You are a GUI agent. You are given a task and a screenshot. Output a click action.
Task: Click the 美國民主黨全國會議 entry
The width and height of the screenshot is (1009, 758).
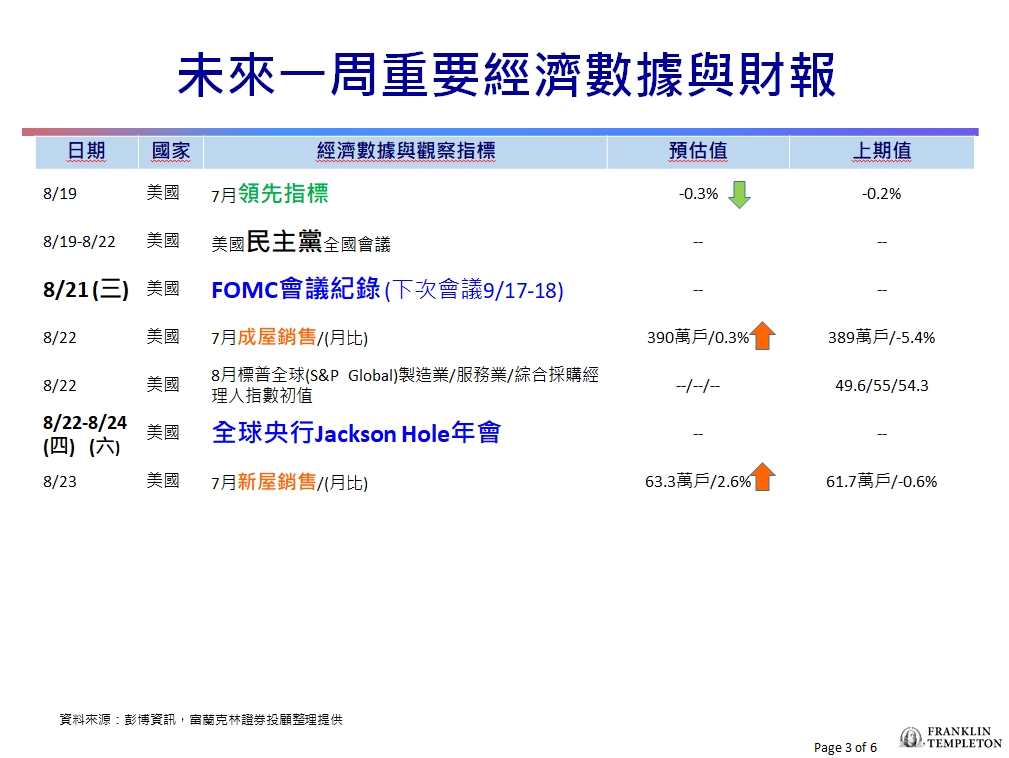[x=301, y=242]
